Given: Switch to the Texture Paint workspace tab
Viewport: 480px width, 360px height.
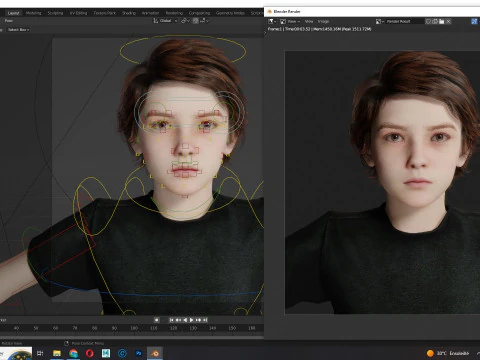Looking at the screenshot, I should click(104, 13).
